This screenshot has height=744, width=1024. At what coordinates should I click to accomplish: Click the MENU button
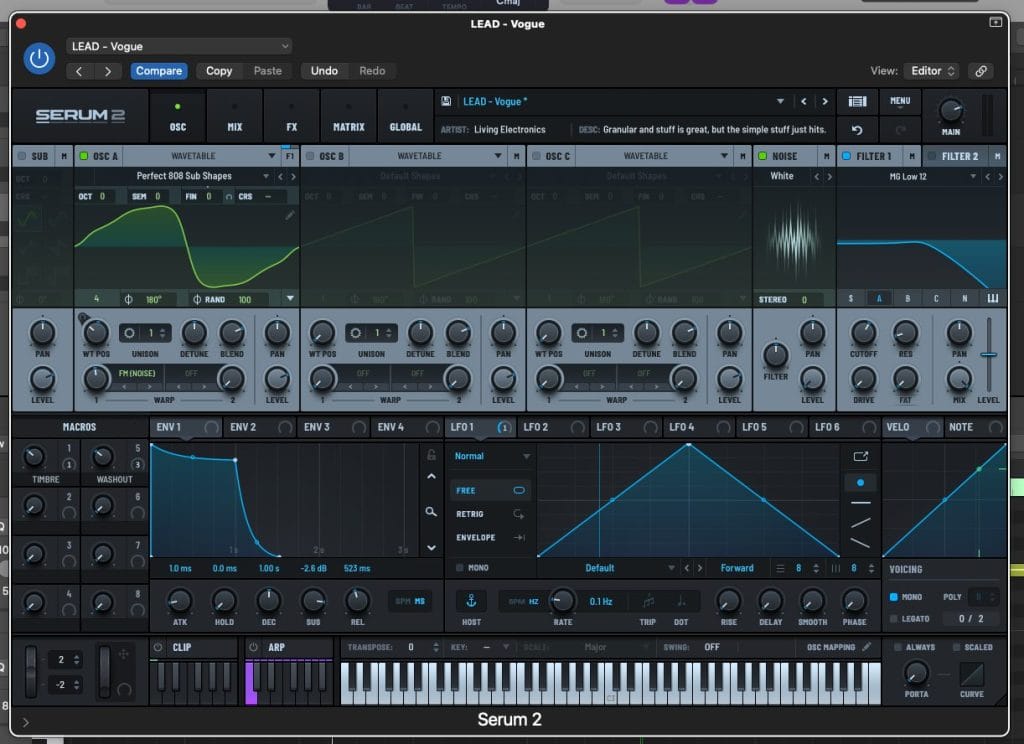[899, 101]
